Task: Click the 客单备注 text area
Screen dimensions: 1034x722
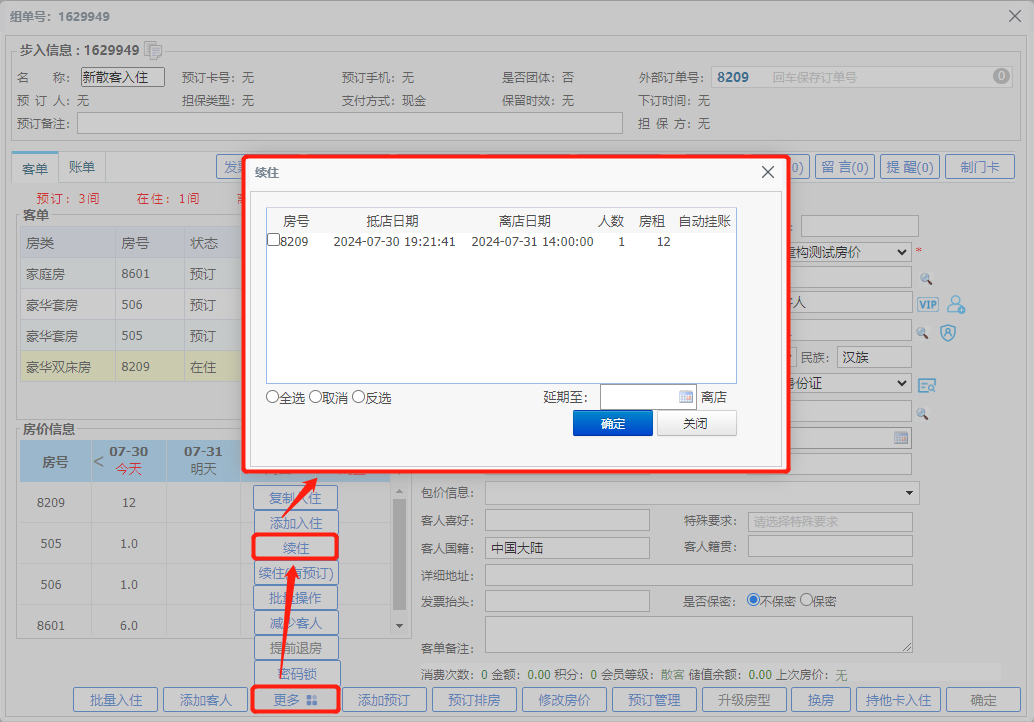Action: coord(699,635)
